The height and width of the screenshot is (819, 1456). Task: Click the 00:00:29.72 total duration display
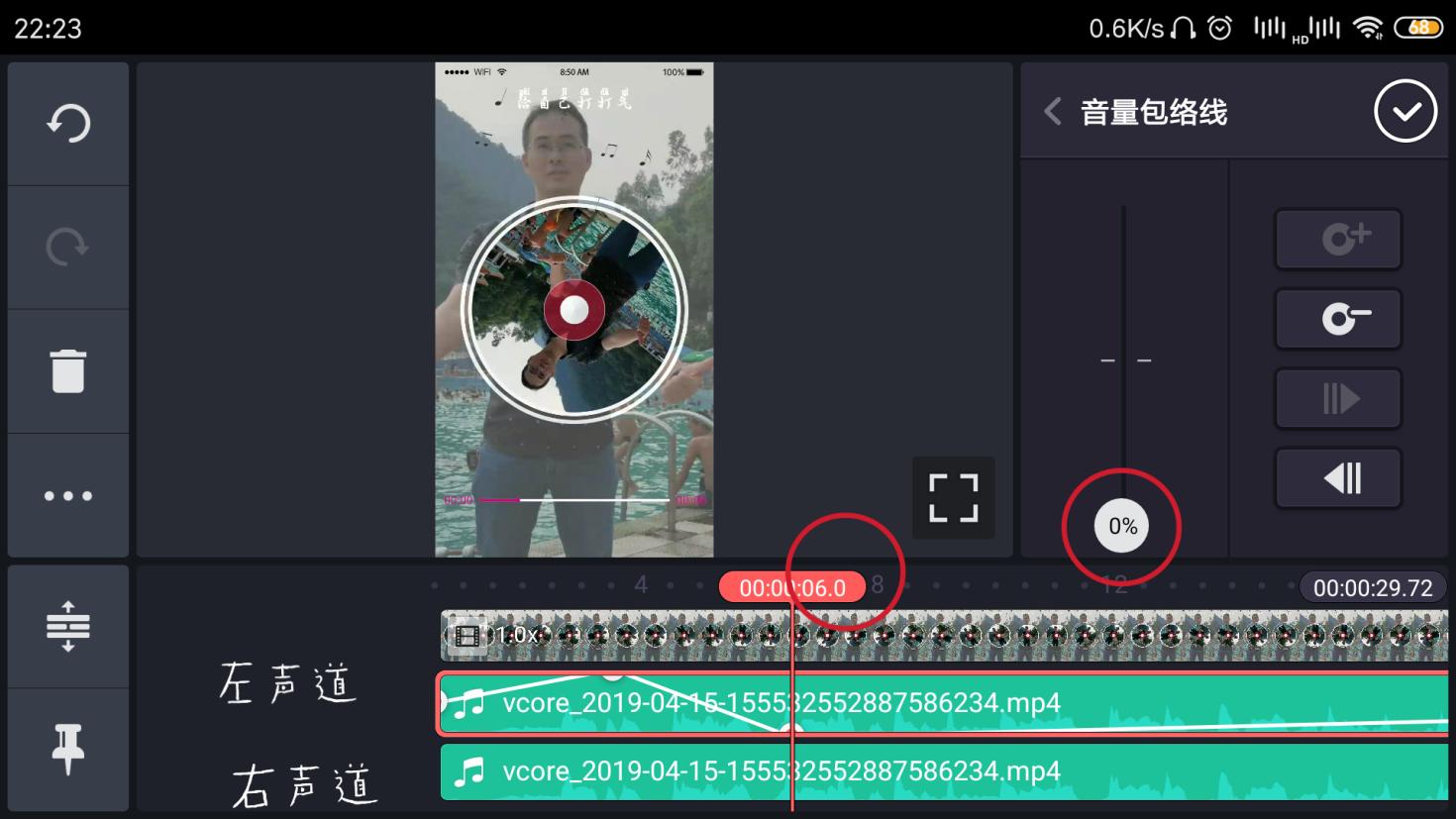click(x=1373, y=586)
